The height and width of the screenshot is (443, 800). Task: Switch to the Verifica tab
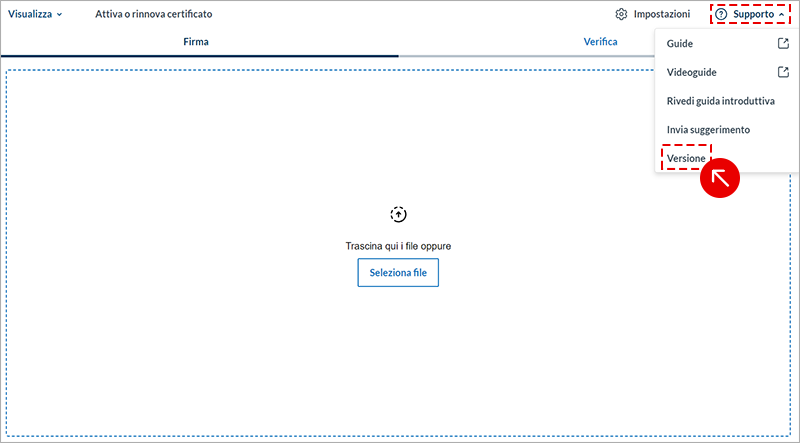[600, 42]
